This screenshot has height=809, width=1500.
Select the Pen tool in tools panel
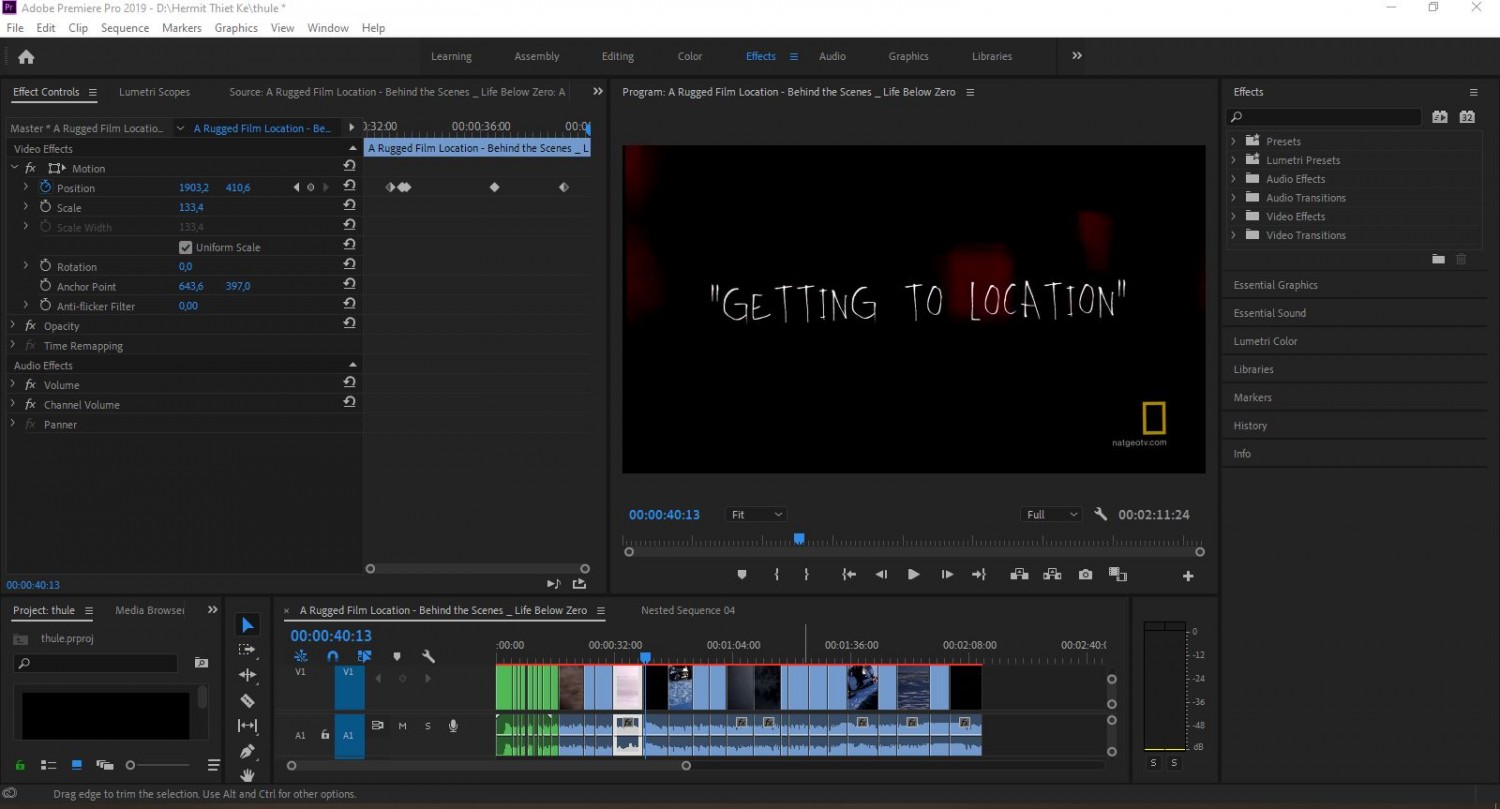point(247,751)
